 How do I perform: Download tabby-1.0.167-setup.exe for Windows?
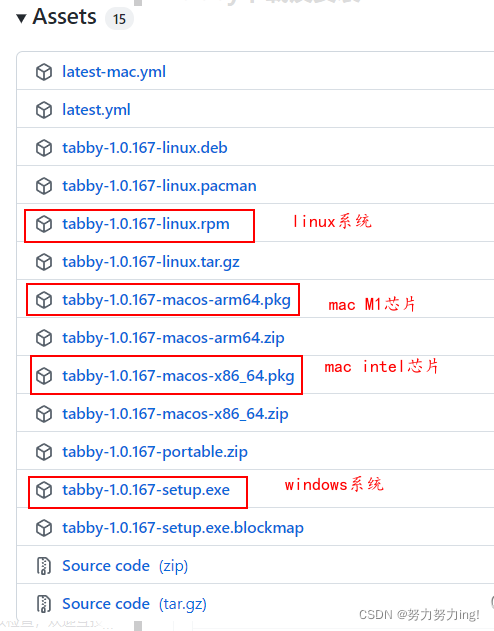click(146, 490)
